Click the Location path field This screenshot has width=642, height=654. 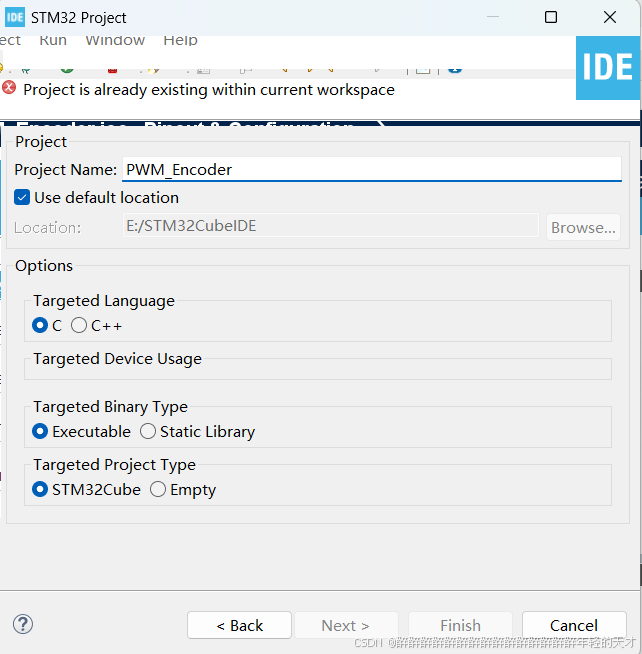[331, 226]
